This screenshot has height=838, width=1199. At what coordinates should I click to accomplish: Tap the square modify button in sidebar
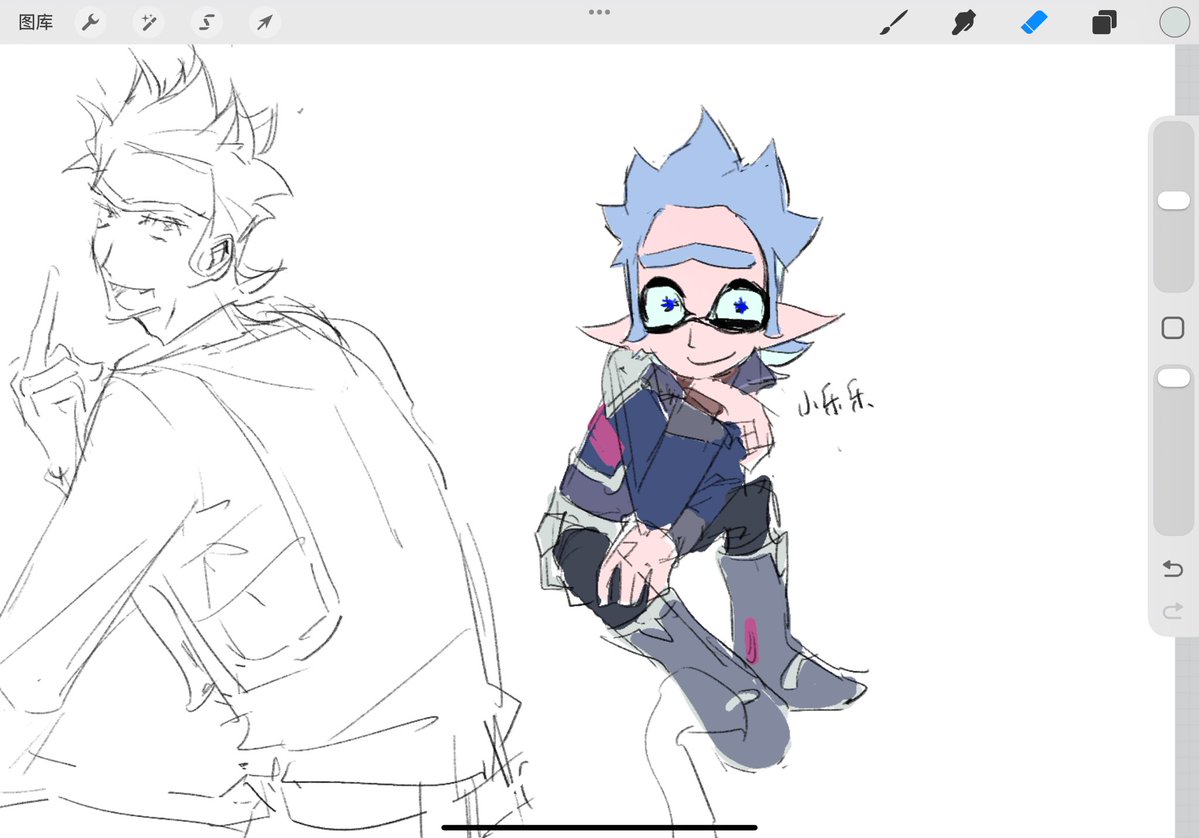(x=1173, y=328)
